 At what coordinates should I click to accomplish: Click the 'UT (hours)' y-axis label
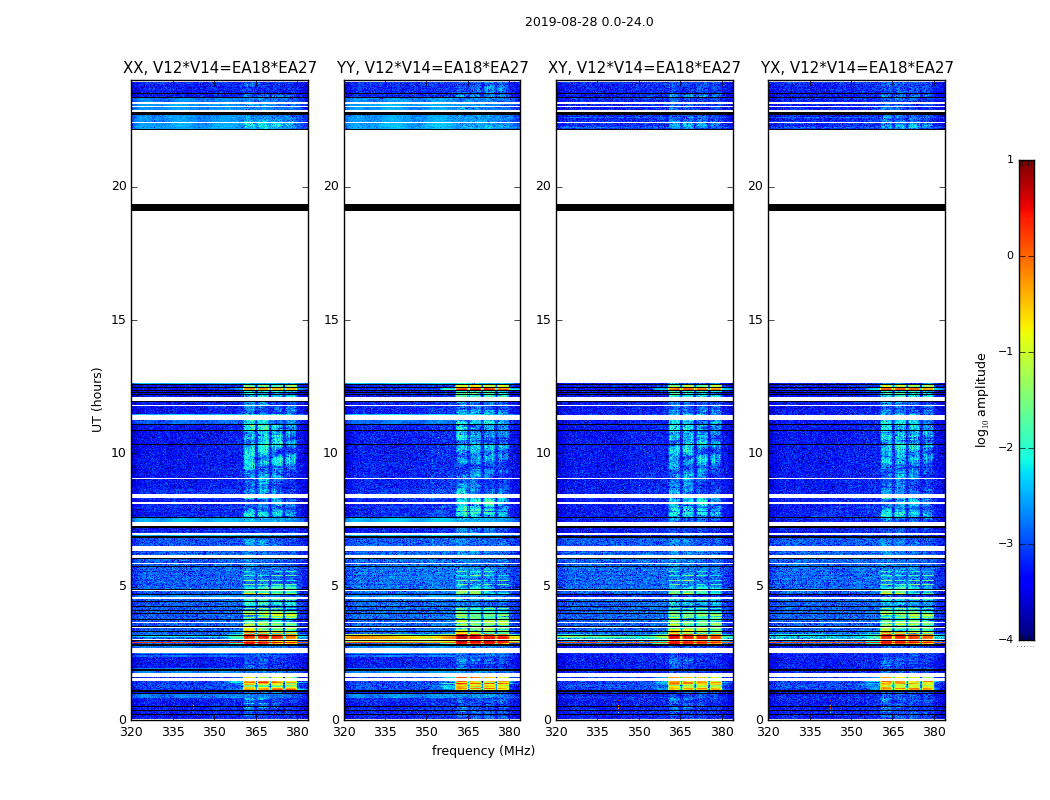pos(98,400)
